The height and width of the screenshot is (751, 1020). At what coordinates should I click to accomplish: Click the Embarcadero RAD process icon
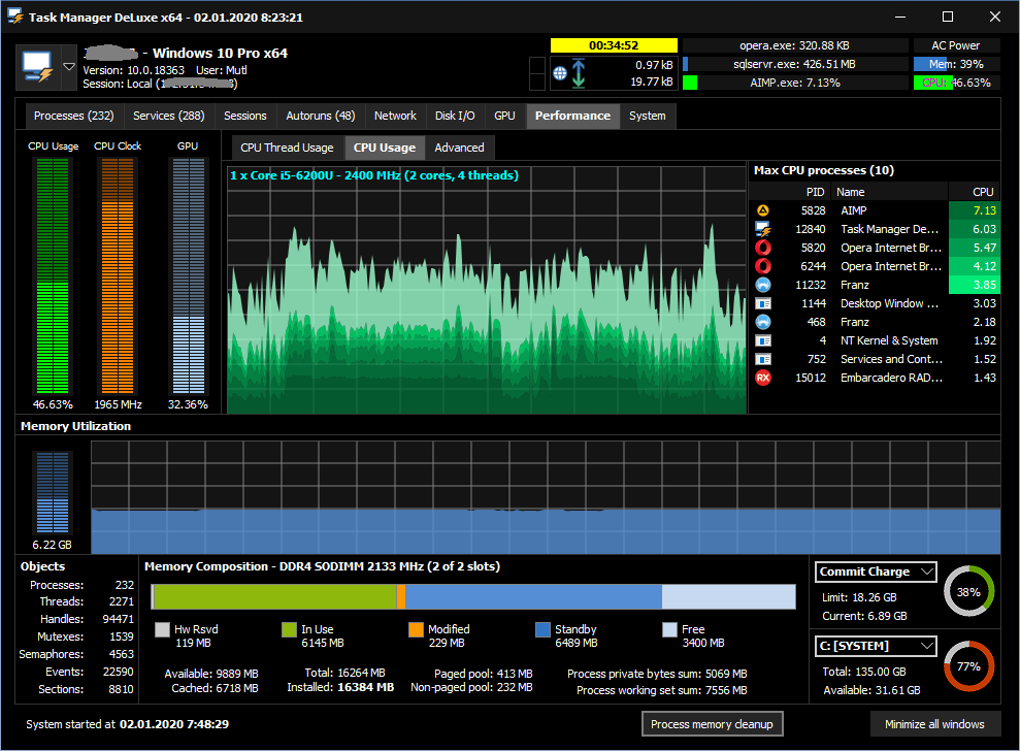[763, 378]
